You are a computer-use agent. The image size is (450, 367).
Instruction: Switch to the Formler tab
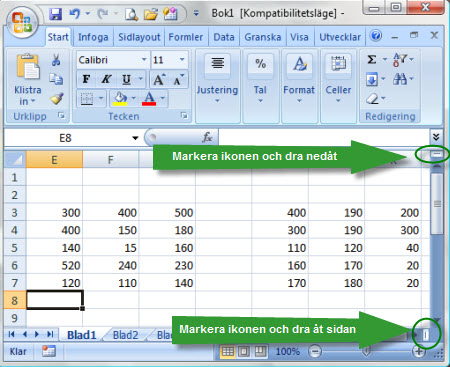(186, 37)
